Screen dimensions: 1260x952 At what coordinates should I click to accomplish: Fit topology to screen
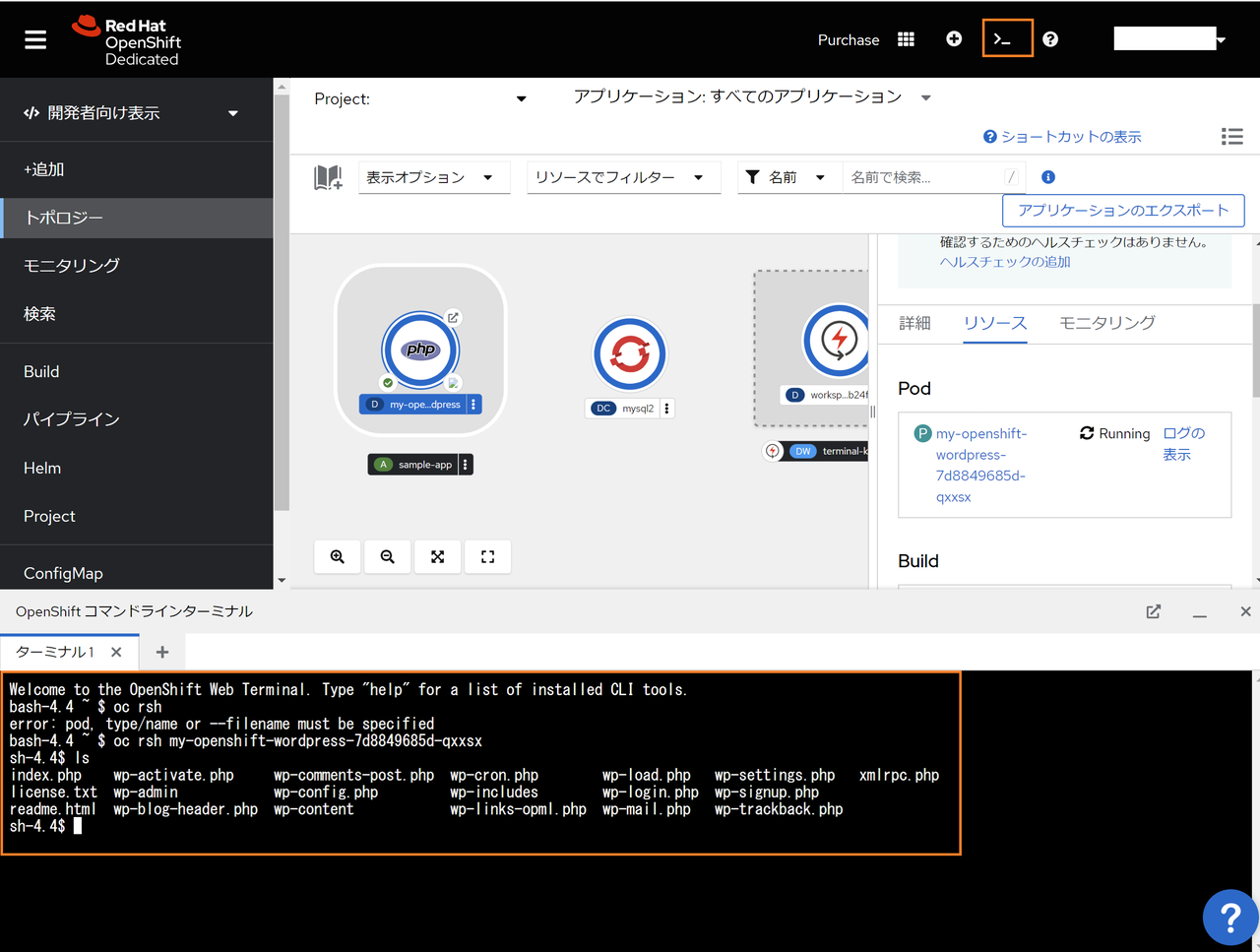coord(438,557)
